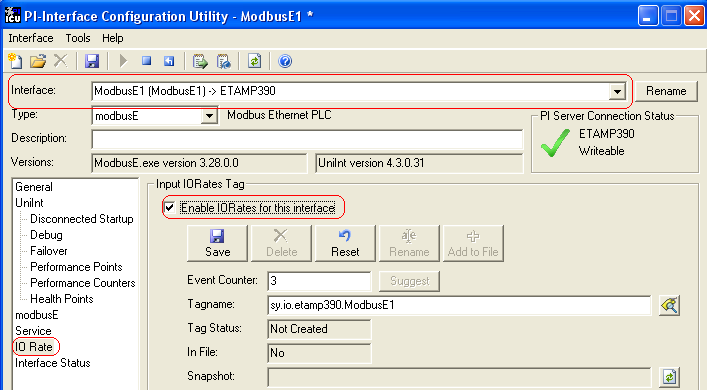Click the empty Snapshot field
The image size is (707, 390).
coord(459,377)
